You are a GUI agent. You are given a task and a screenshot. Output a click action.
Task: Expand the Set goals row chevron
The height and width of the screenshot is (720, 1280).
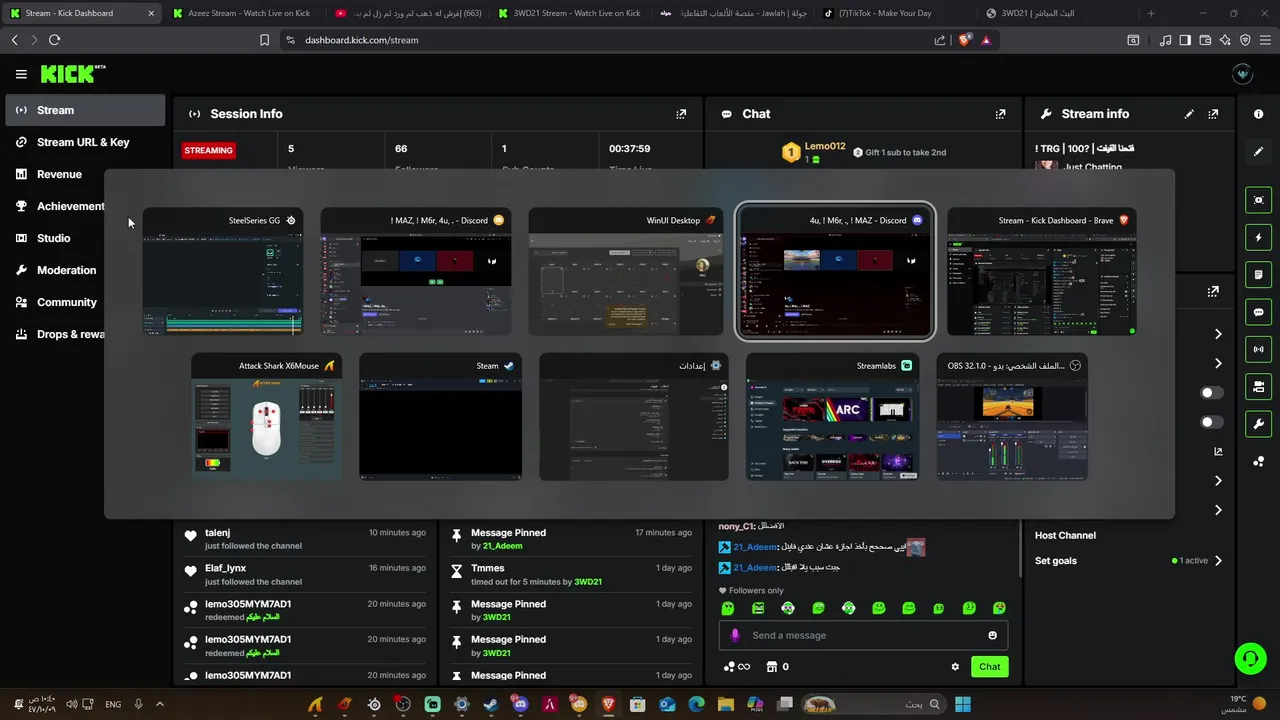pos(1218,561)
